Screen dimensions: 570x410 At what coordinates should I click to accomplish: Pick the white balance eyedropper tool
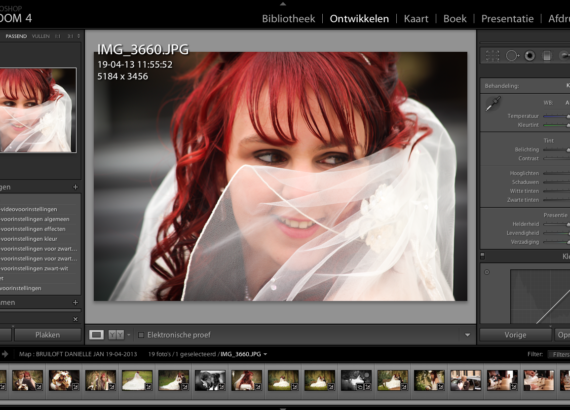(x=493, y=104)
